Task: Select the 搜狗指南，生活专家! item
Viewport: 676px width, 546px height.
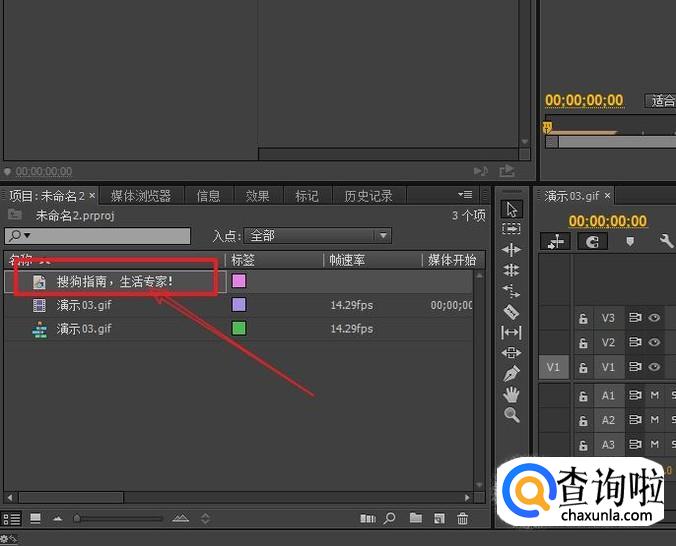Action: point(115,282)
